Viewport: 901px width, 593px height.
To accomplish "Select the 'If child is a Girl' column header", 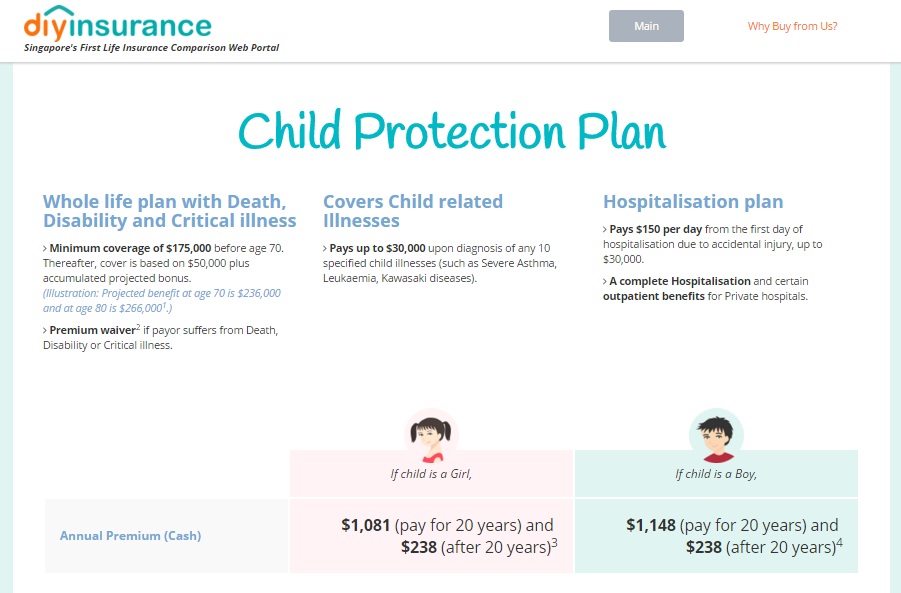I will tap(430, 473).
